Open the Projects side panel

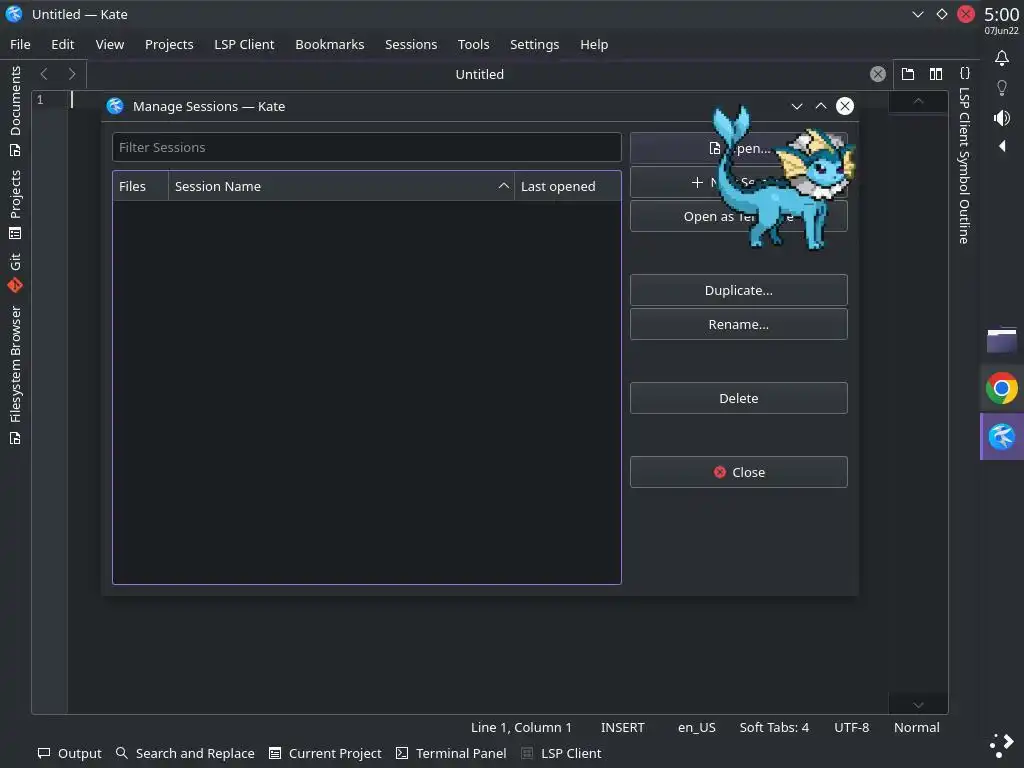point(15,204)
